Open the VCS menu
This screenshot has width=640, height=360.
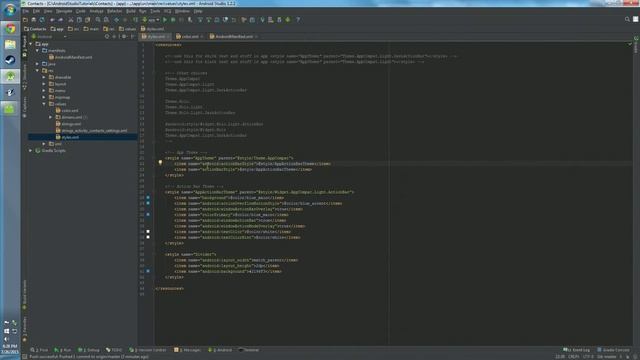coord(167,11)
